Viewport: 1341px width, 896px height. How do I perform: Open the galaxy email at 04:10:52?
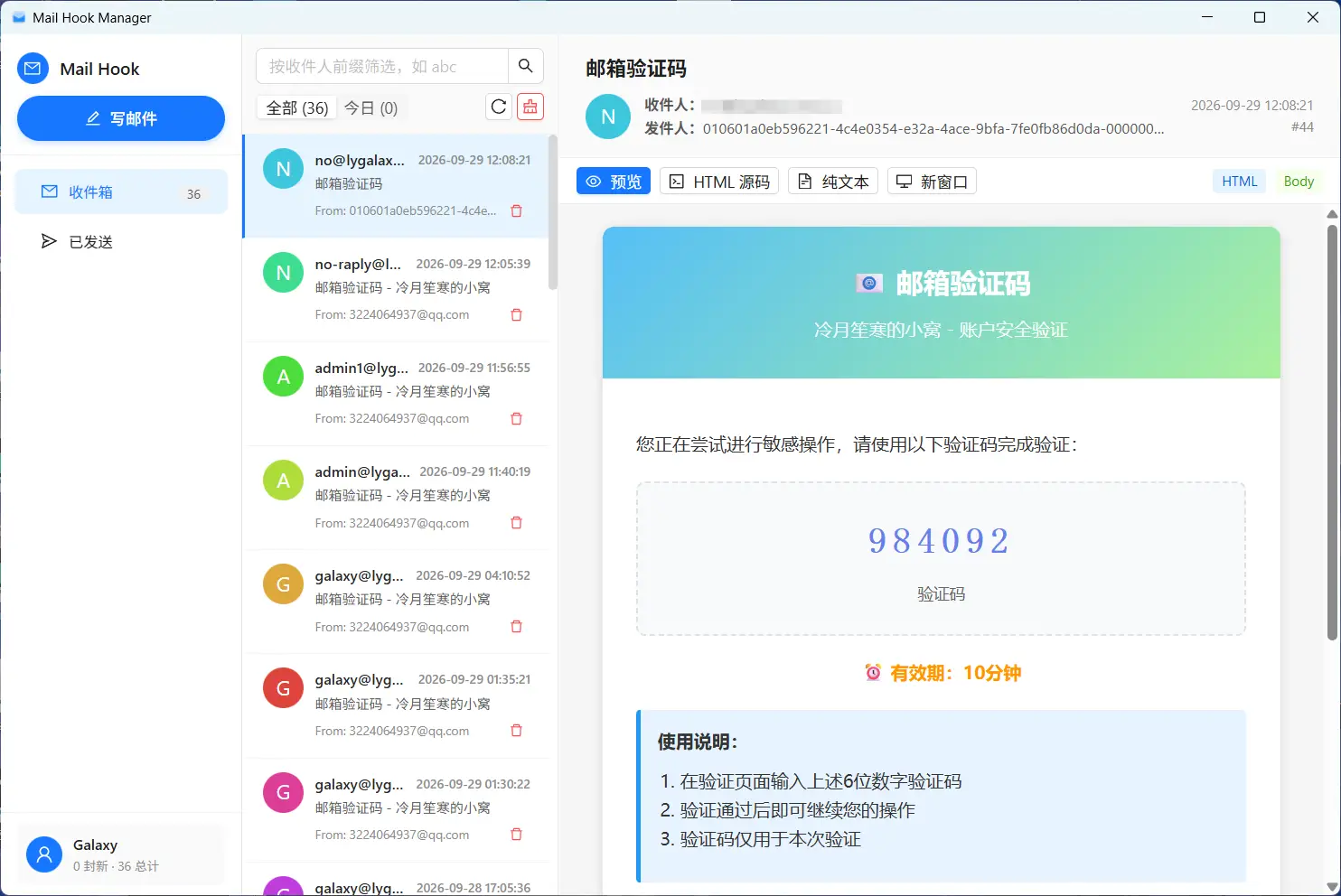tap(396, 602)
